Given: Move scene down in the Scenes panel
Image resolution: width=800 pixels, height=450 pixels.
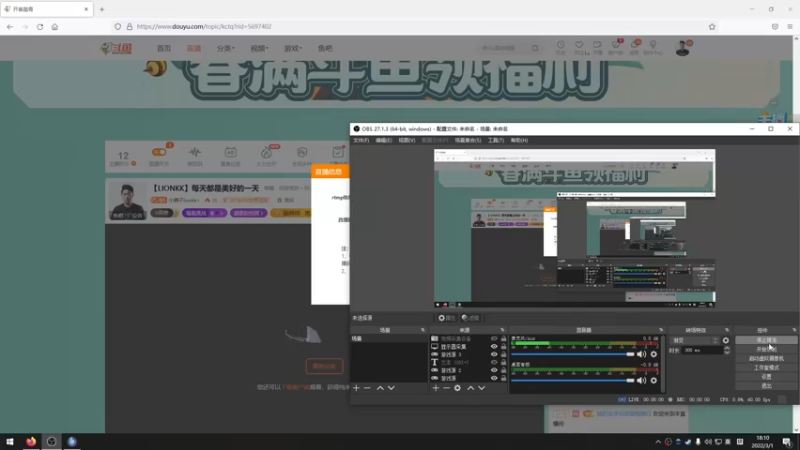Looking at the screenshot, I should tap(391, 388).
